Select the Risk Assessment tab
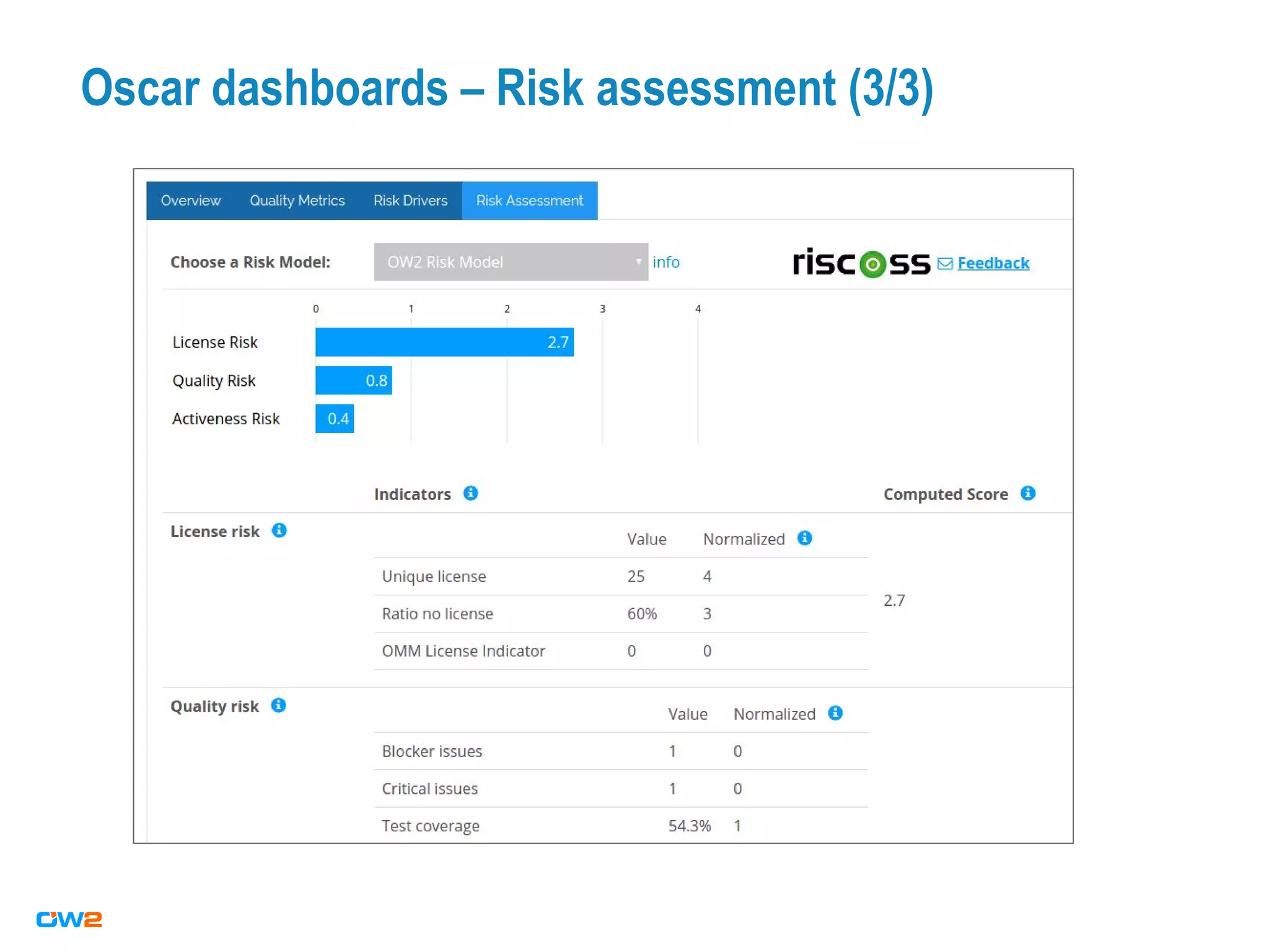This screenshot has height=952, width=1269. pyautogui.click(x=530, y=201)
